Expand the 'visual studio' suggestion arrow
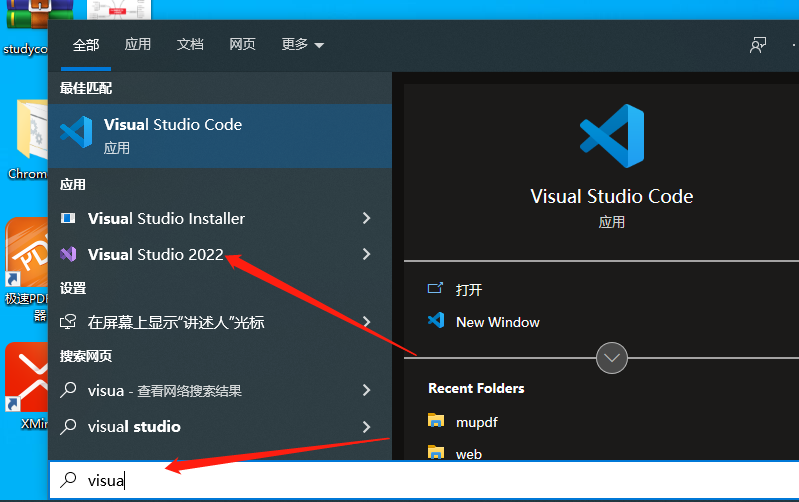This screenshot has height=502, width=799. pos(366,427)
